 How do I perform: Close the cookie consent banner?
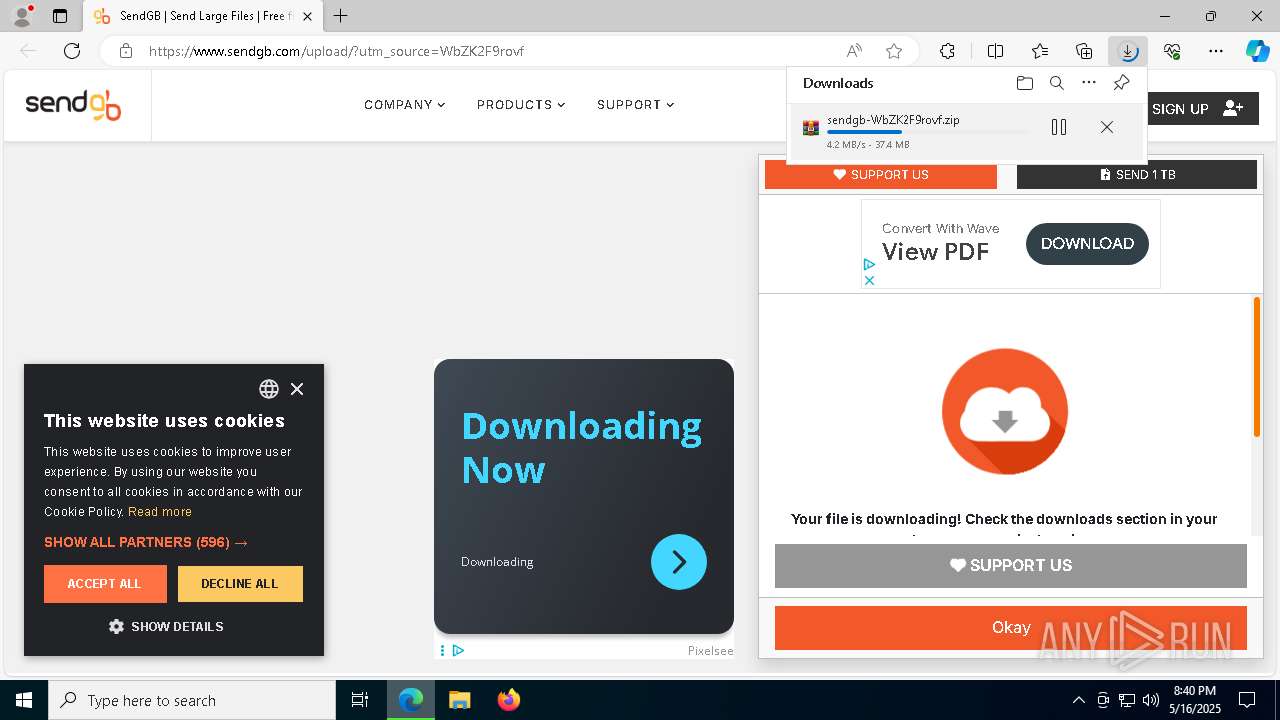coord(297,389)
